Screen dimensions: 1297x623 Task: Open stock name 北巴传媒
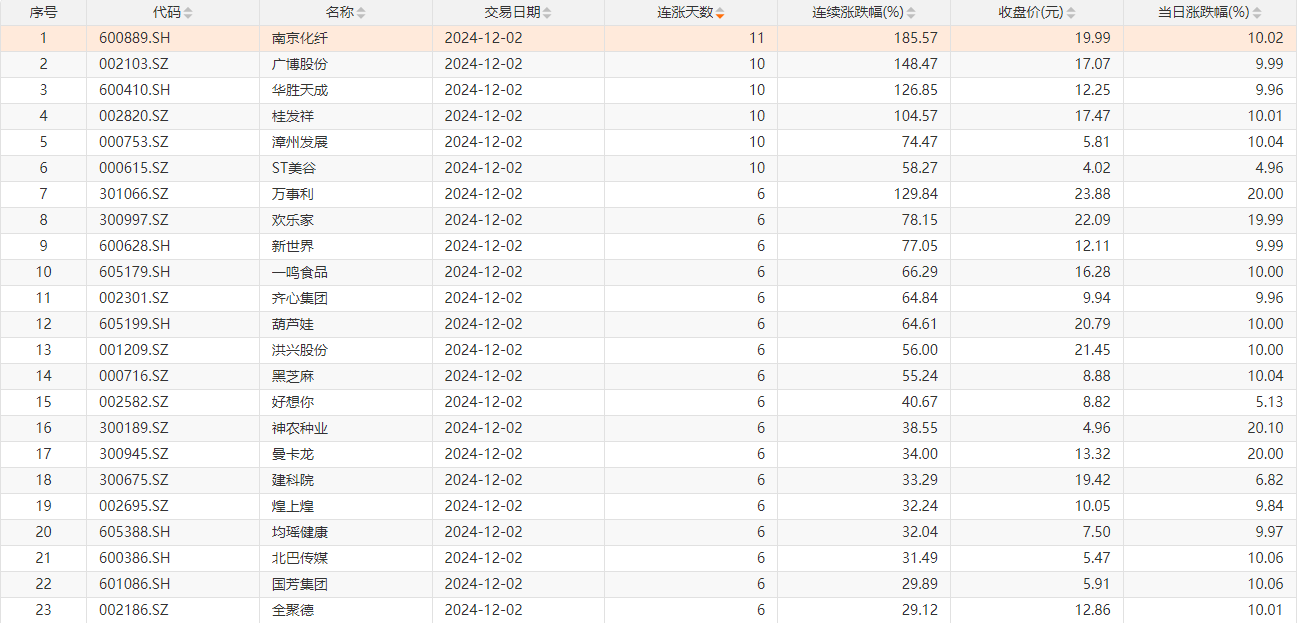(x=300, y=558)
